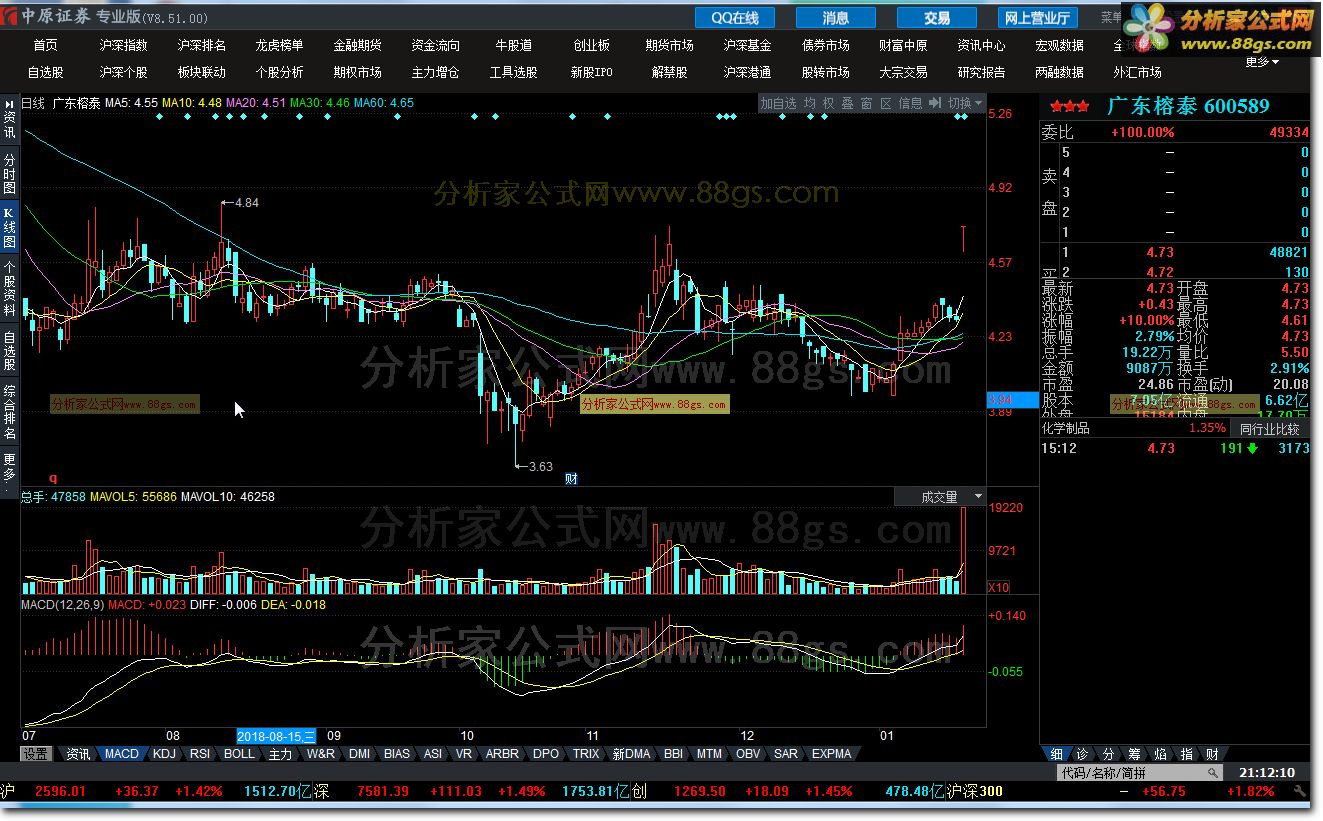1323x821 pixels.
Task: Open the 龙虎榜单 menu
Action: [279, 45]
